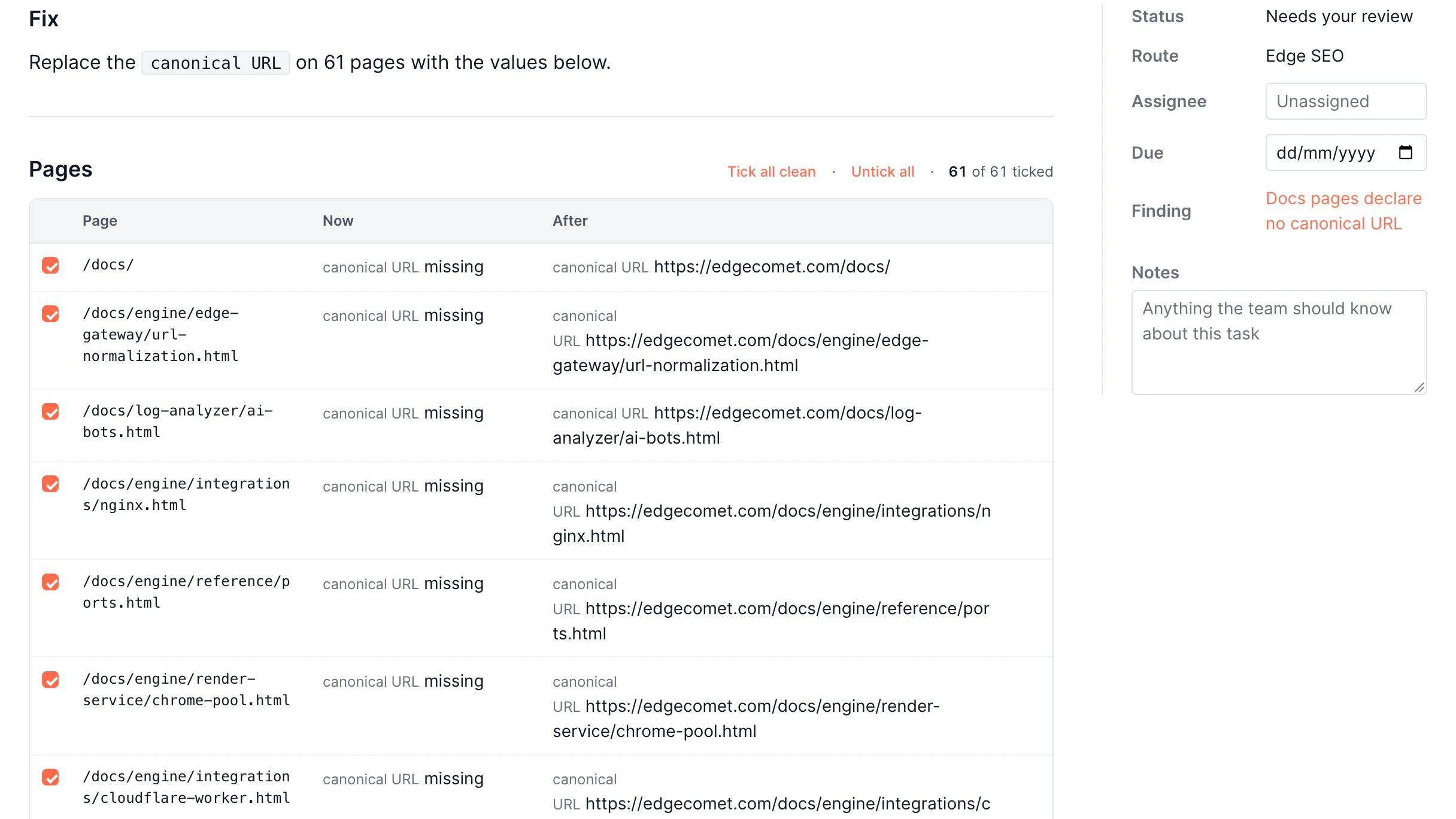Click the https://edgecomet.com/docs/ after value
The image size is (1456, 819).
(772, 266)
